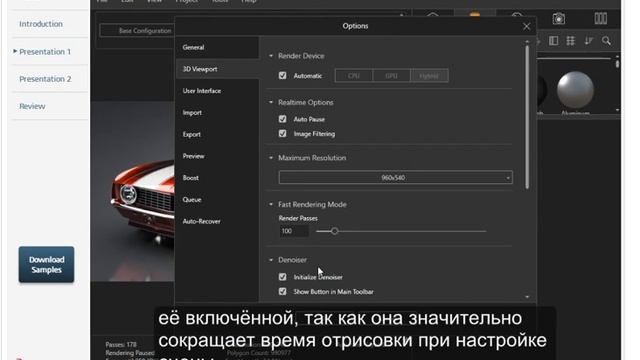Select the Hybrid render device option
Image resolution: width=640 pixels, height=360 pixels.
point(429,76)
